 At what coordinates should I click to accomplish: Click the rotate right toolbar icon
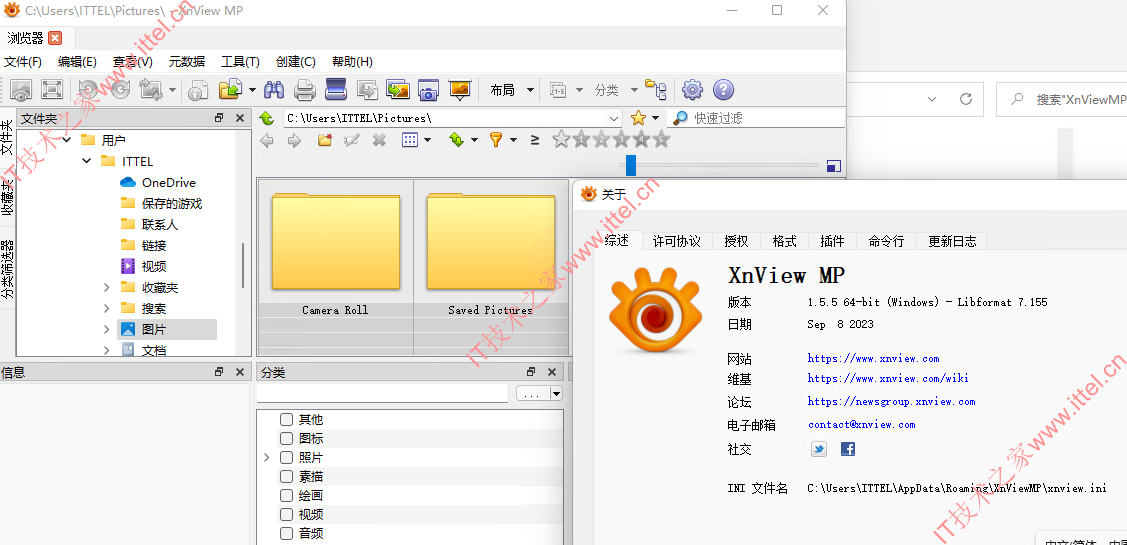click(x=120, y=90)
